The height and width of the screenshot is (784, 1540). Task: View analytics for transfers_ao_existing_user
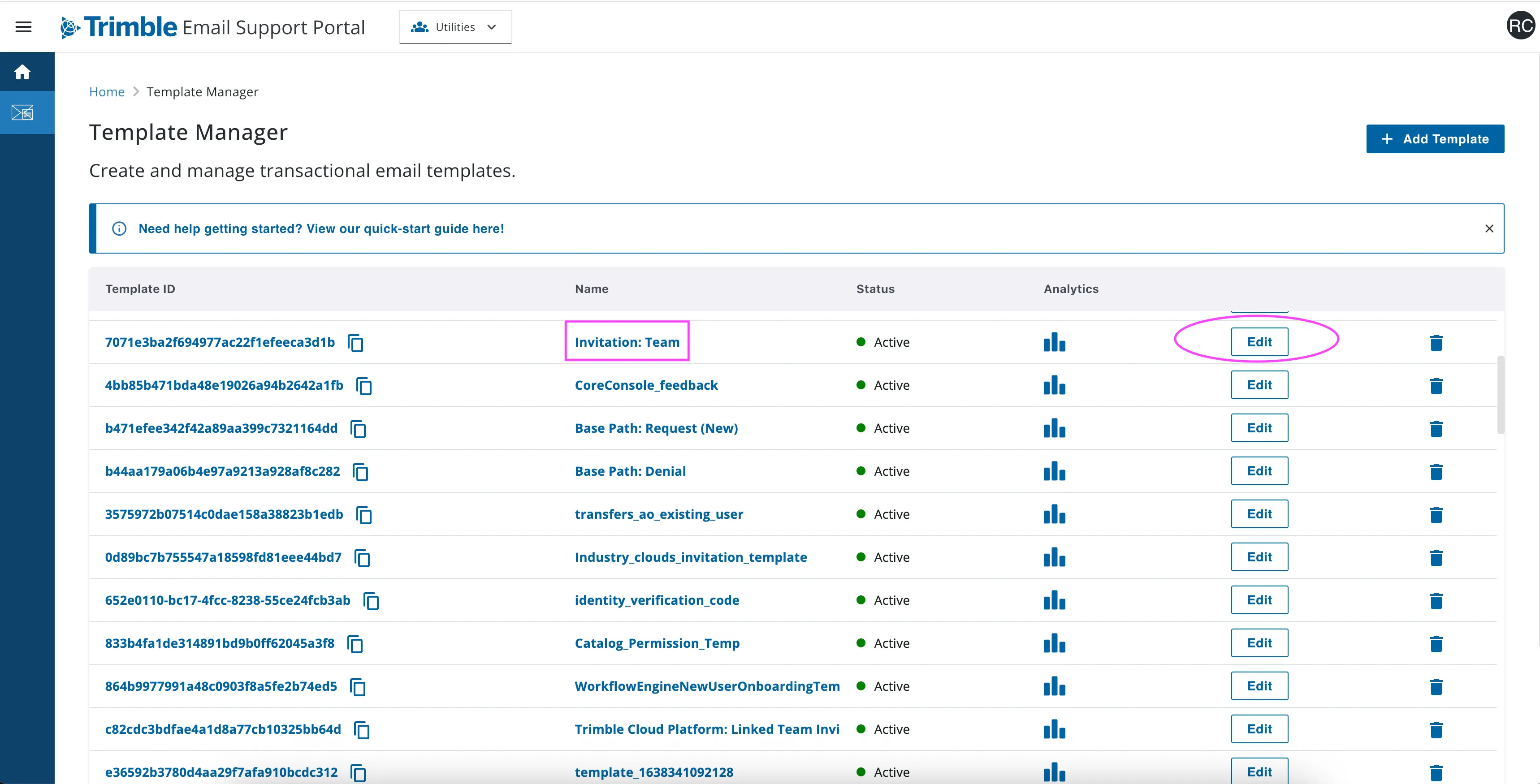[1055, 514]
